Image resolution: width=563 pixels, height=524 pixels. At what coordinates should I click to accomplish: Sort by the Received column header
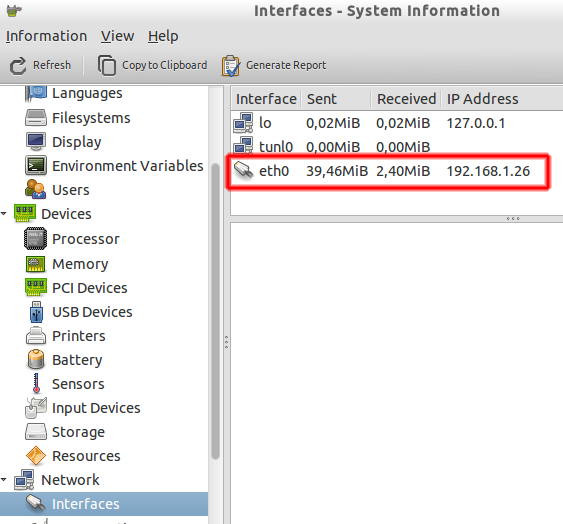tap(406, 99)
